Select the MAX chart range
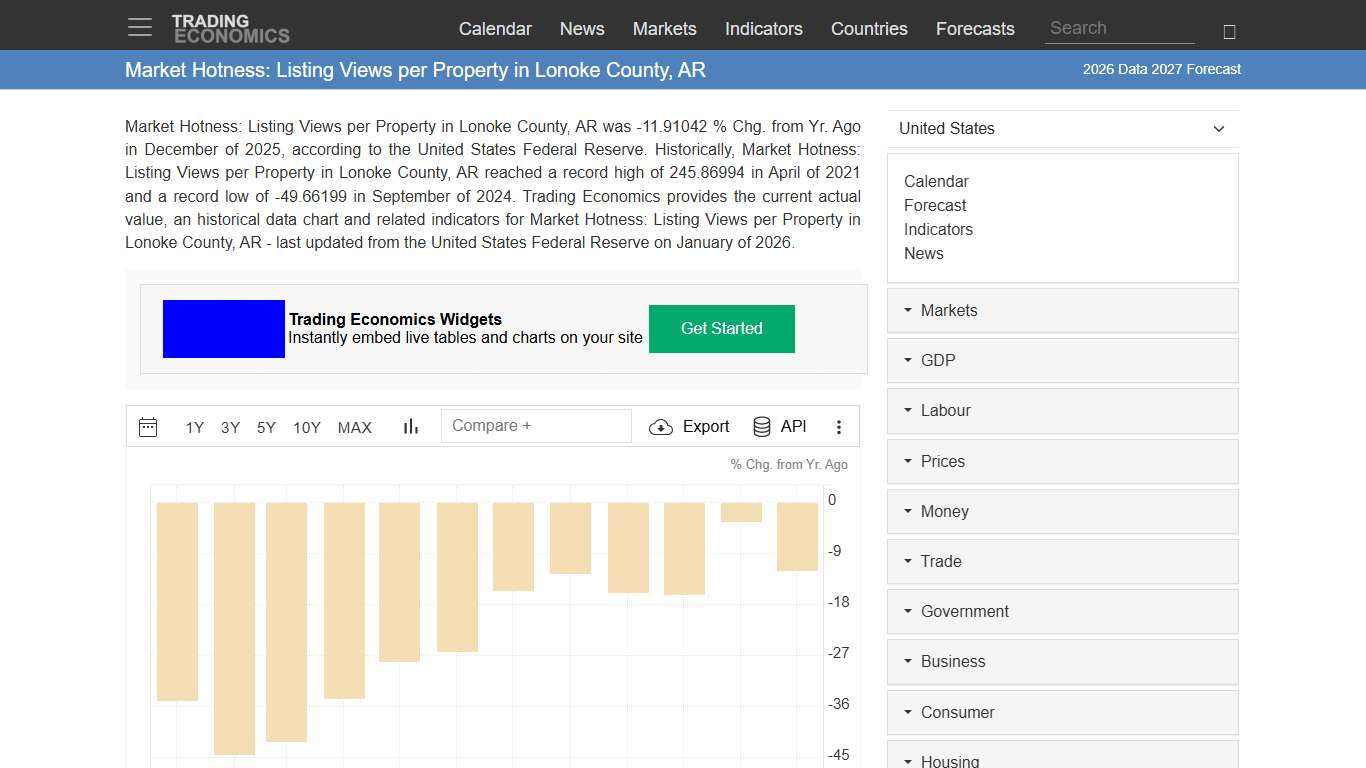 coord(354,427)
